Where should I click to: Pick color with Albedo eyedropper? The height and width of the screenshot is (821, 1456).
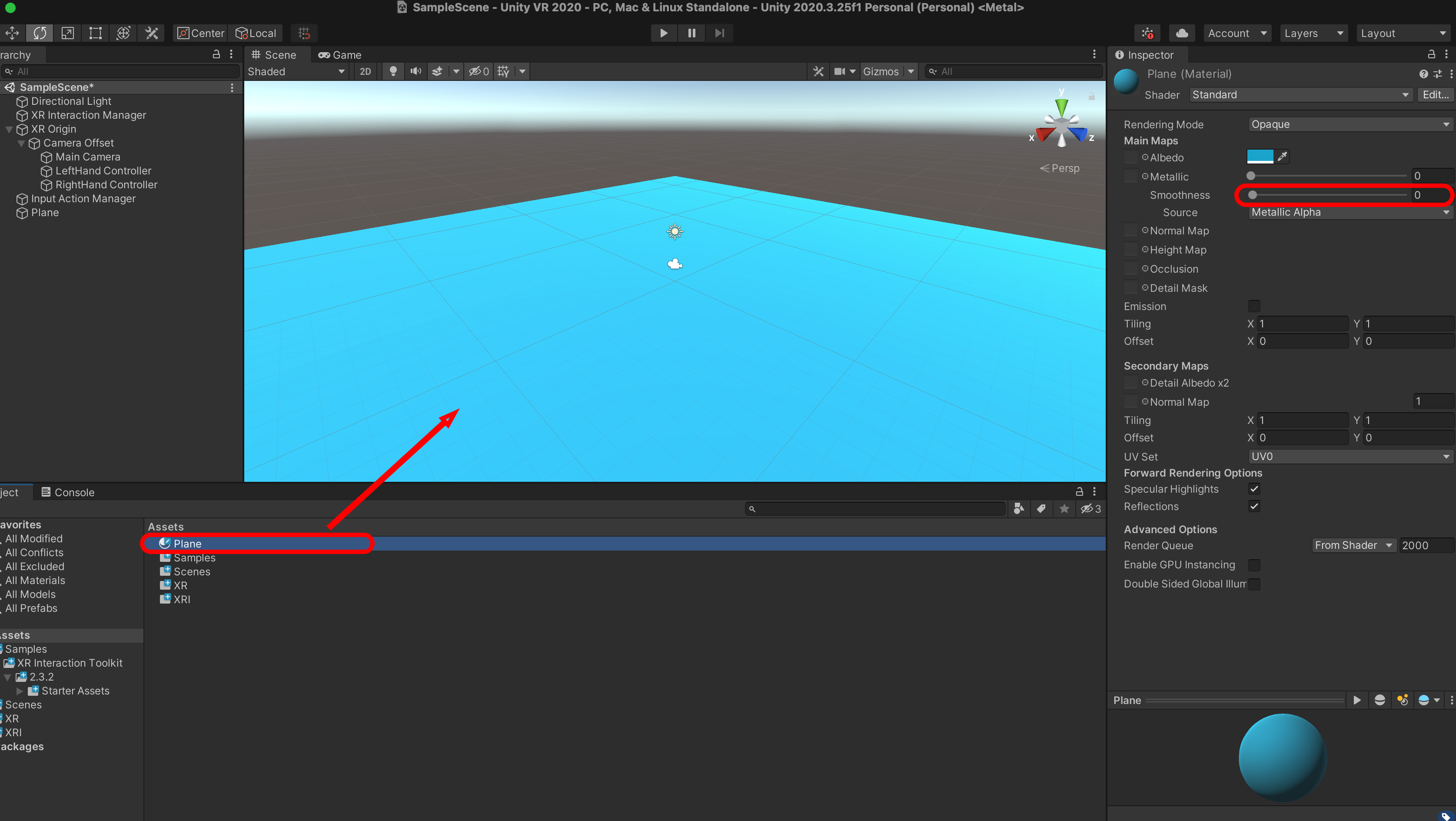point(1283,157)
